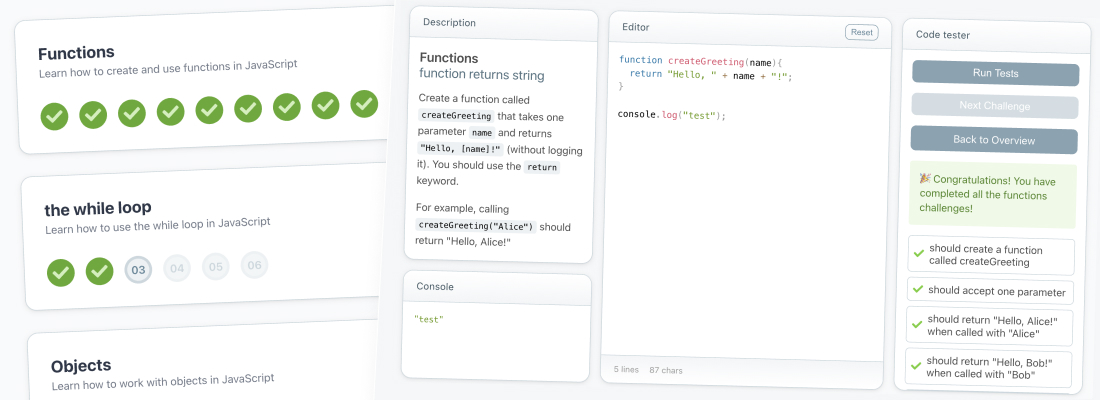Select while loop challenge 06
The width and height of the screenshot is (1100, 400).
click(254, 265)
